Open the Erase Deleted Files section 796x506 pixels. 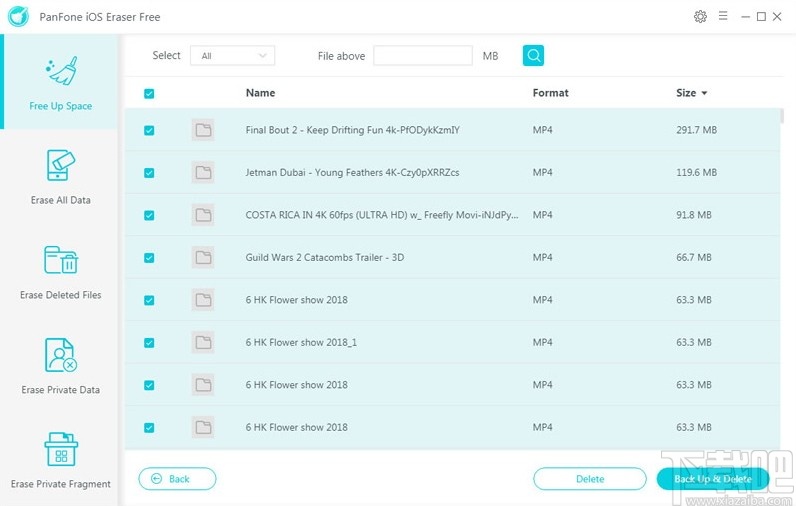click(x=60, y=271)
